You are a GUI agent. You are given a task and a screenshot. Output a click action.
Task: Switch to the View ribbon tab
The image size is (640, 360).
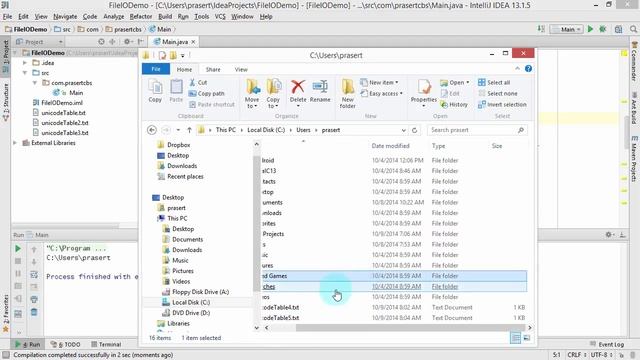241,69
